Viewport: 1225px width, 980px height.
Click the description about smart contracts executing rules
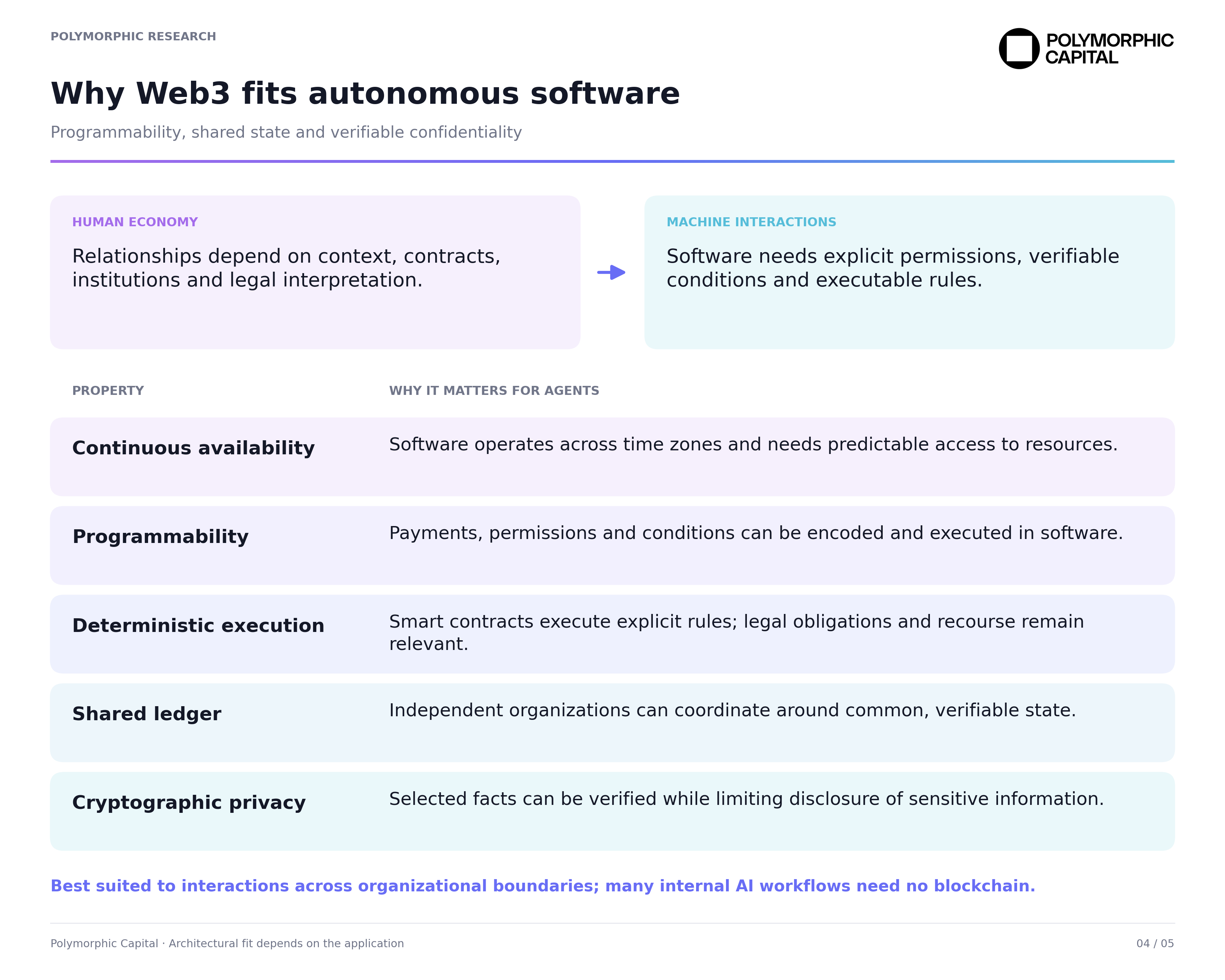click(x=736, y=633)
